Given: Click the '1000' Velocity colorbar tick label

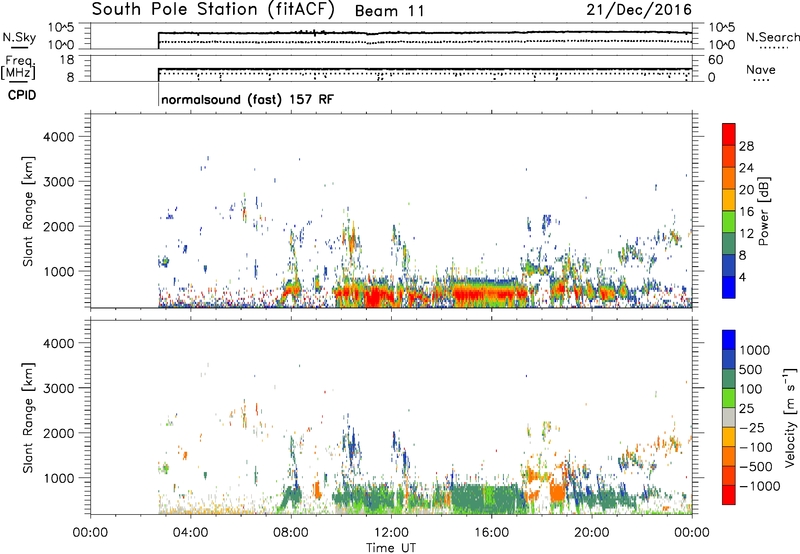Looking at the screenshot, I should 755,350.
